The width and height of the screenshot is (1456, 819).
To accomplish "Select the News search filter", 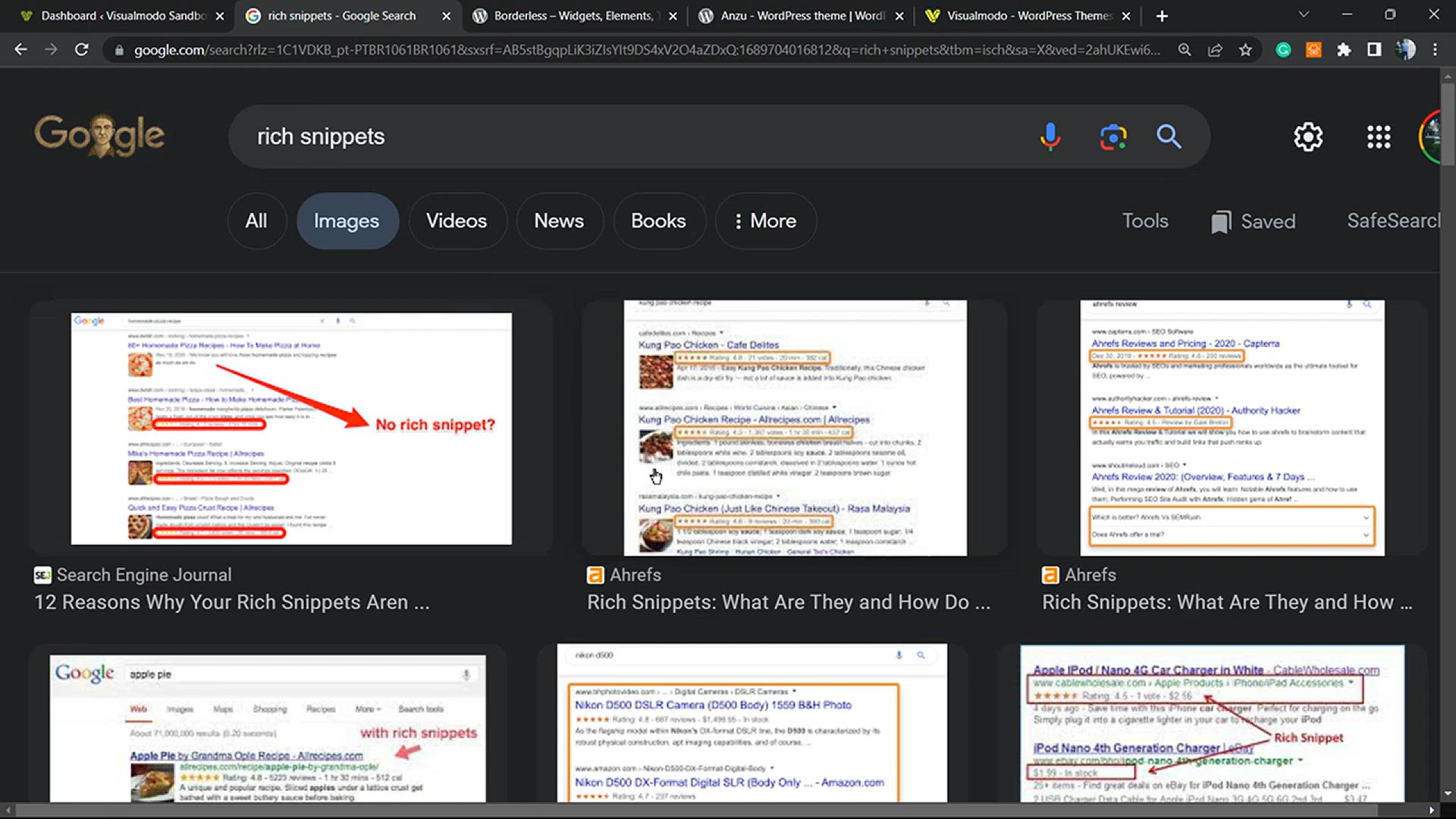I will 559,221.
